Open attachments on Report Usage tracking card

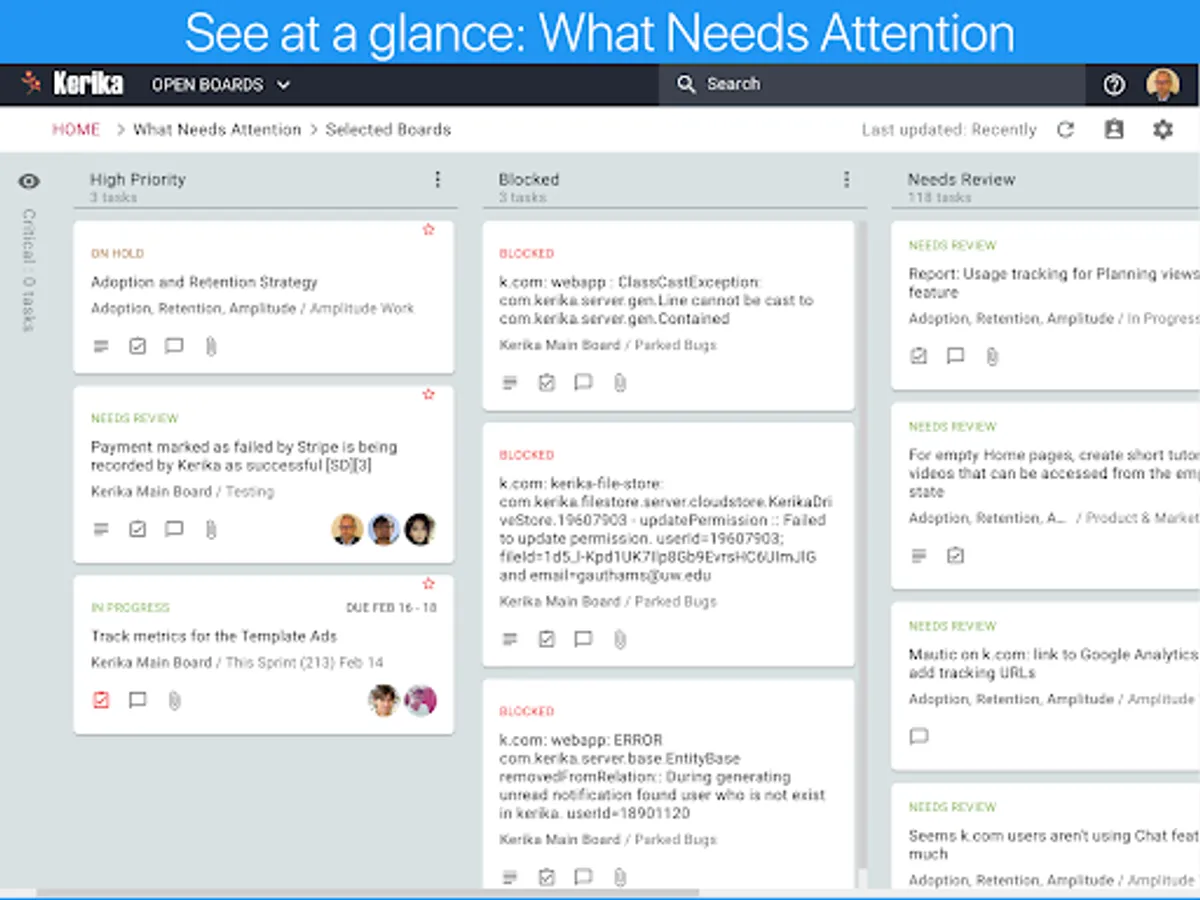pos(992,356)
